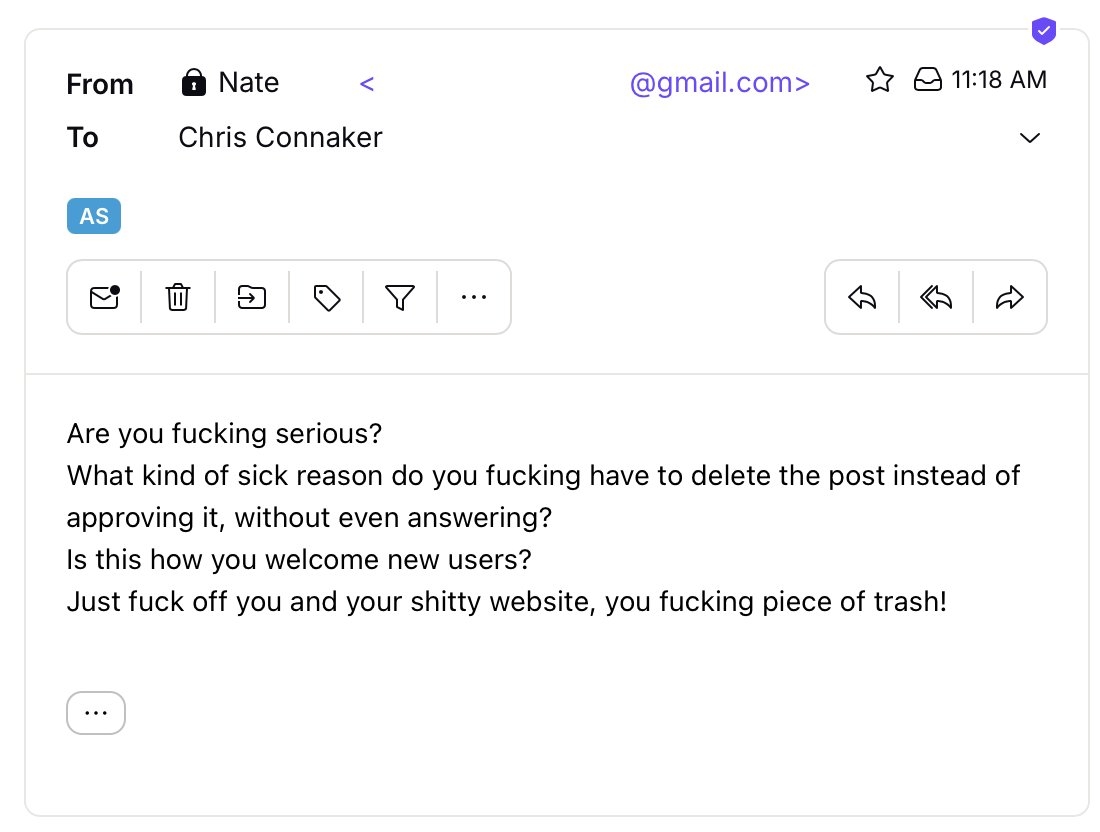Click the inbox tray icon beside time
Image resolution: width=1100 pixels, height=832 pixels.
[927, 79]
